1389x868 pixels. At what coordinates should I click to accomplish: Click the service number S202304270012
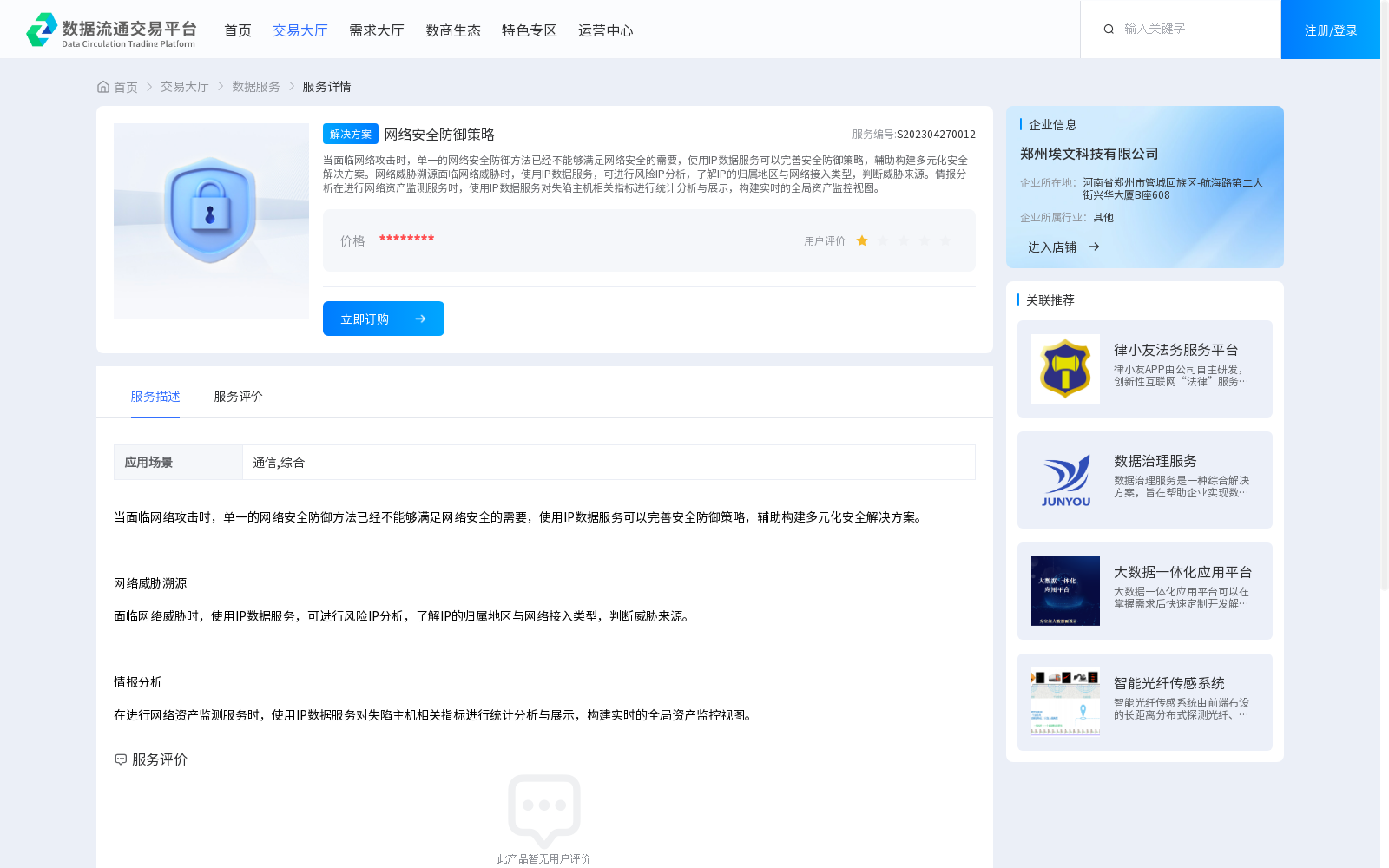936,135
